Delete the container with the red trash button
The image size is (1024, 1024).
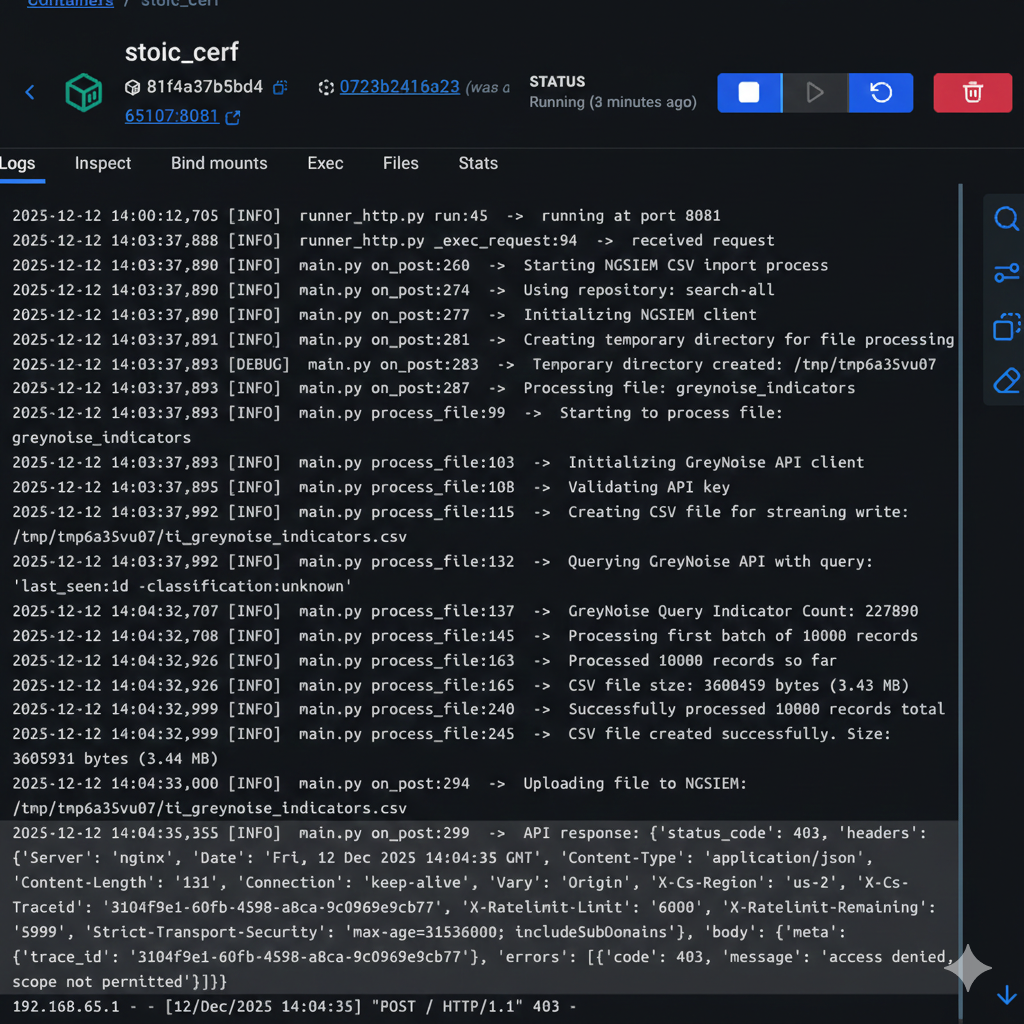click(972, 93)
